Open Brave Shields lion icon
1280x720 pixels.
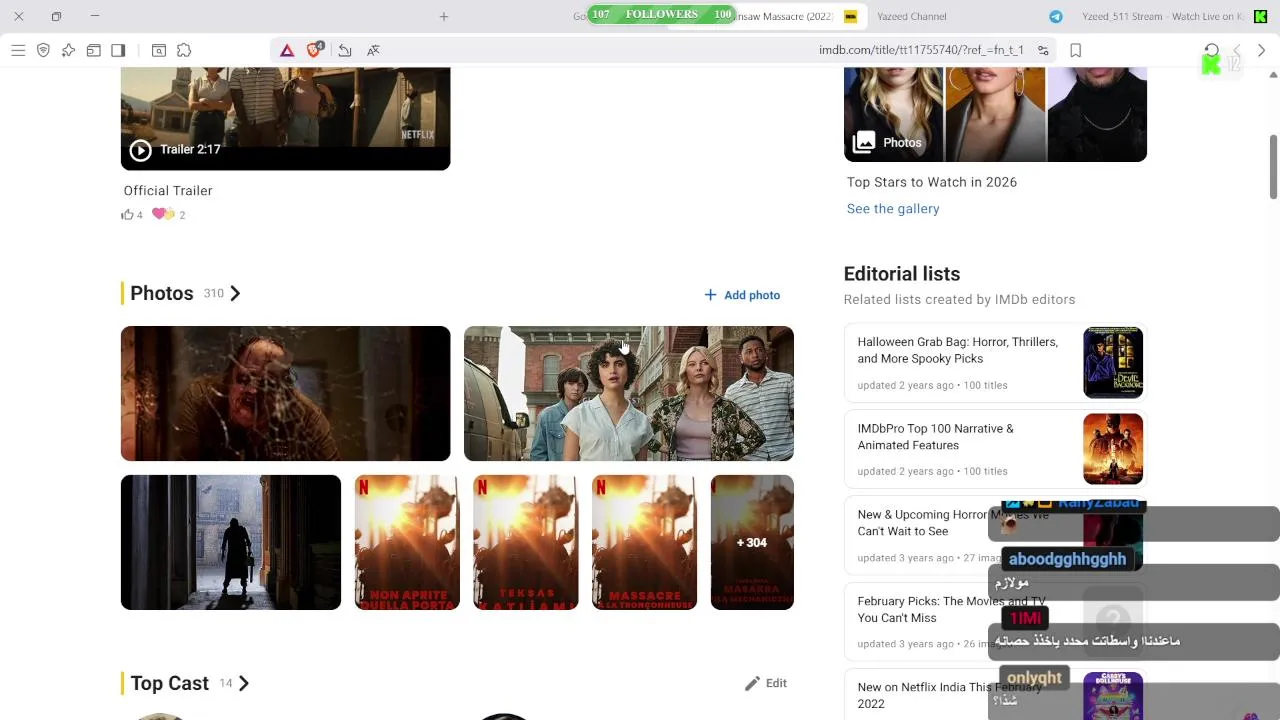[315, 50]
